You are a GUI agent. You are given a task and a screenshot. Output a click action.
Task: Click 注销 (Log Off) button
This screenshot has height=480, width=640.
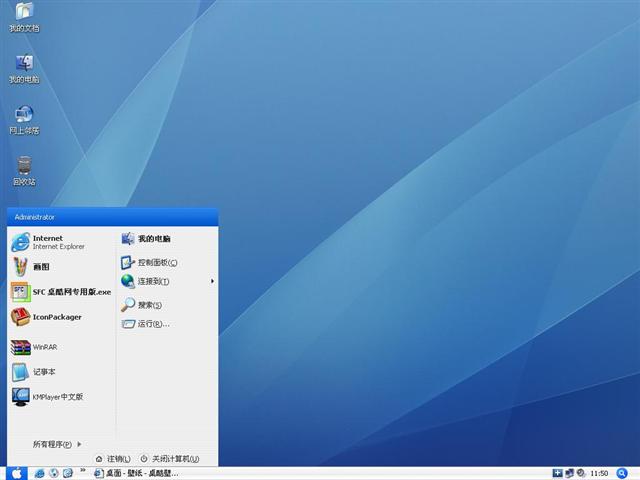[113, 459]
